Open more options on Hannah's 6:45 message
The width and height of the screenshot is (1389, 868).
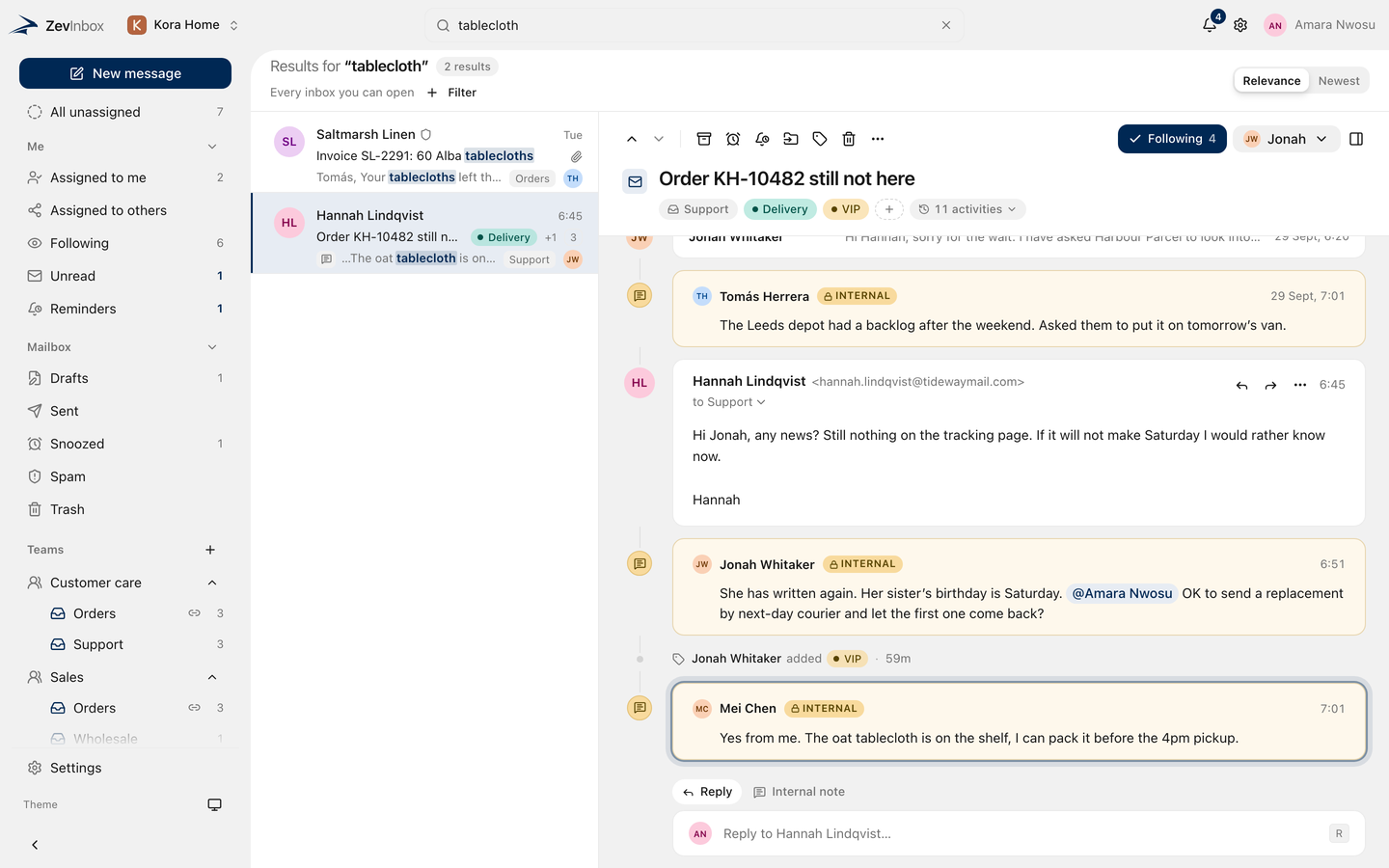tap(1300, 385)
